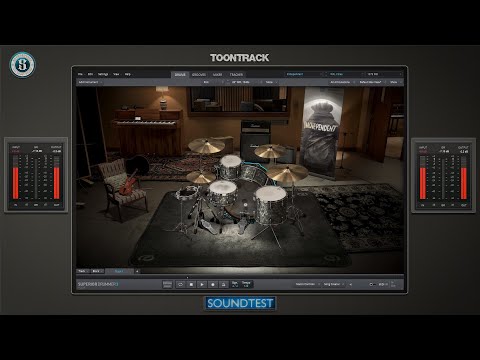Select the Track 1 tab

119,271
